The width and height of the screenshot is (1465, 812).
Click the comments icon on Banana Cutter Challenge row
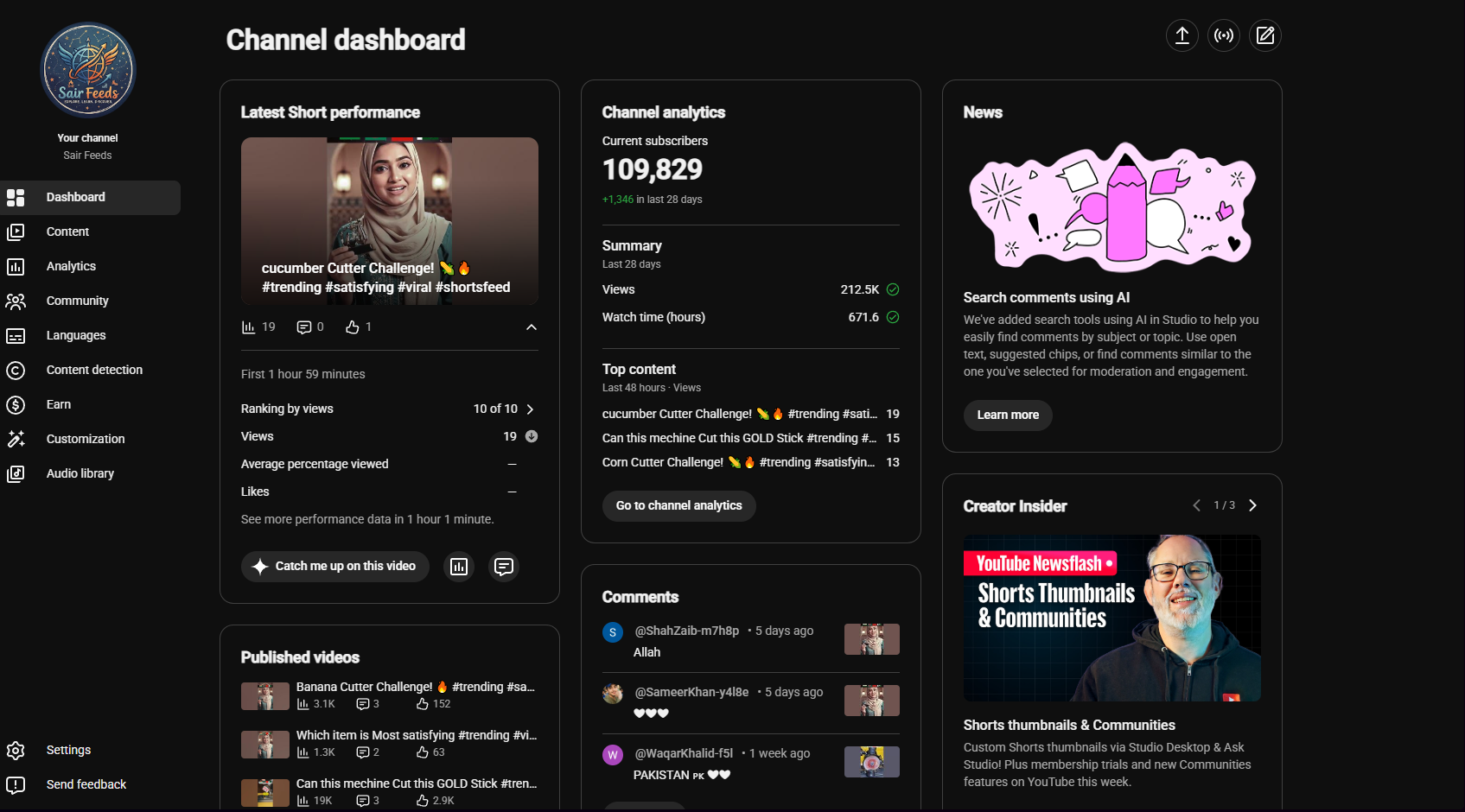pyautogui.click(x=363, y=704)
